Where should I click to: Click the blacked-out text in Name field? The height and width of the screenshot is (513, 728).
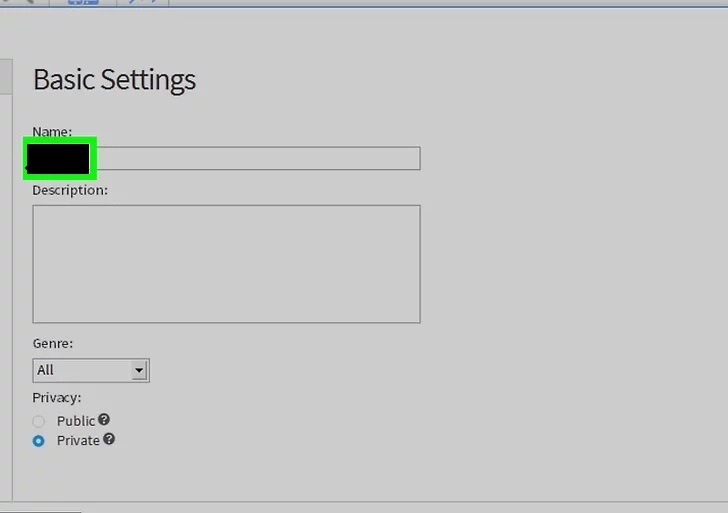58,159
